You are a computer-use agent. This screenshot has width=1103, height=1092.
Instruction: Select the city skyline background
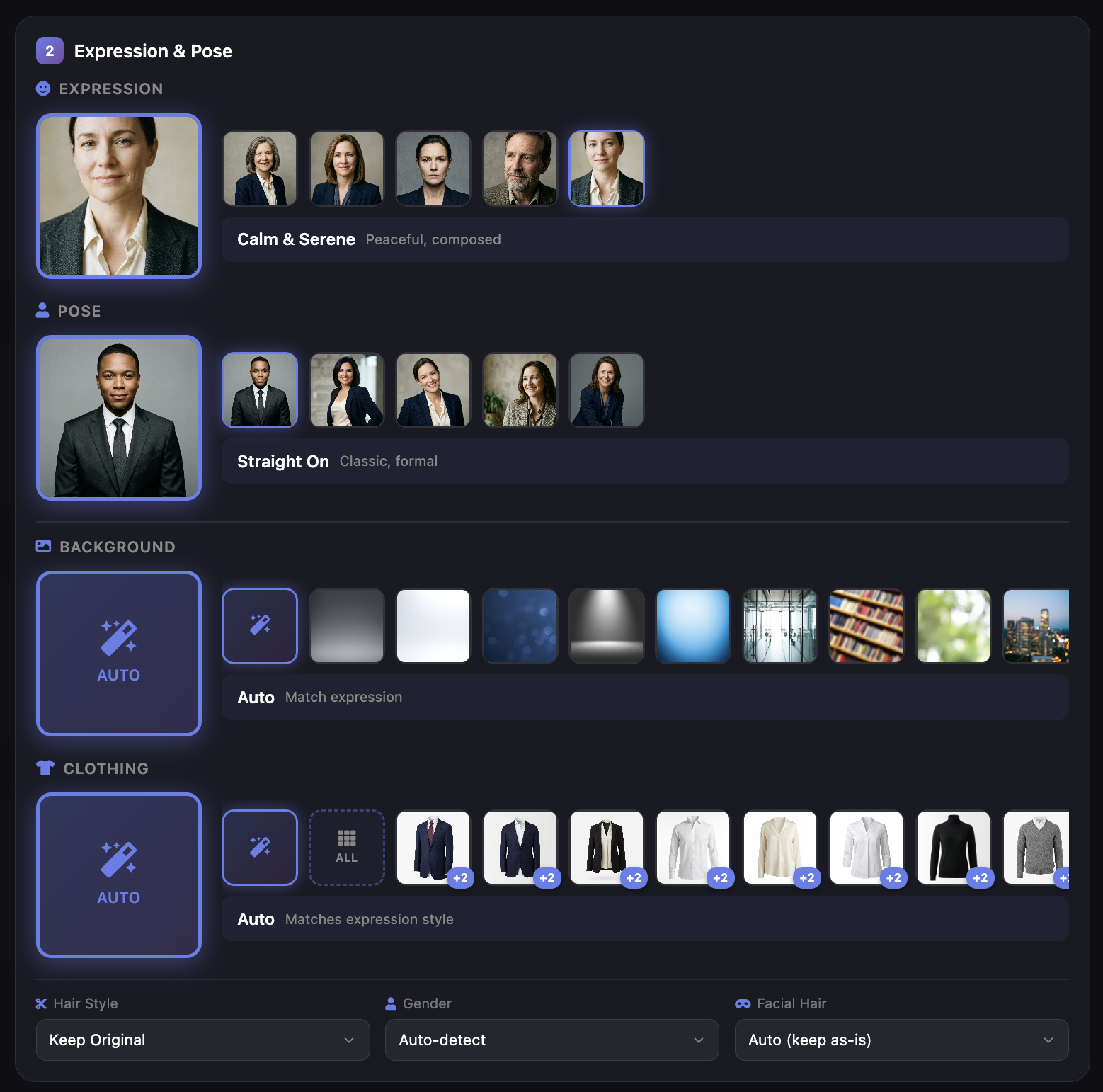coord(1036,626)
